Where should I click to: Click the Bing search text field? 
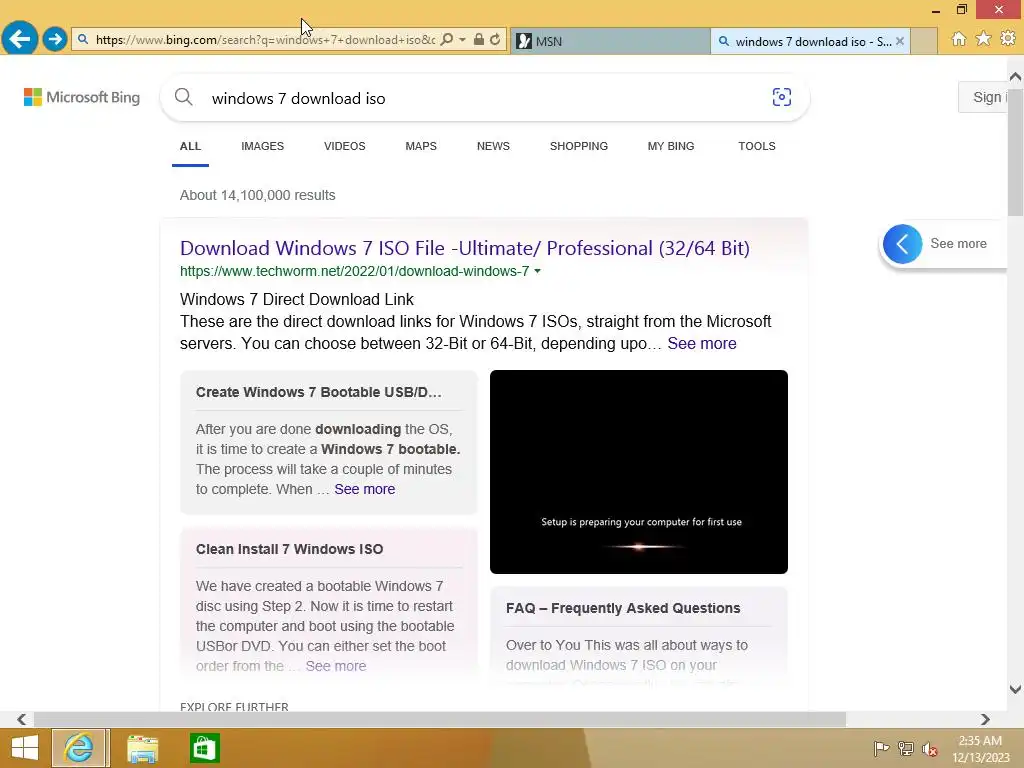coord(483,98)
